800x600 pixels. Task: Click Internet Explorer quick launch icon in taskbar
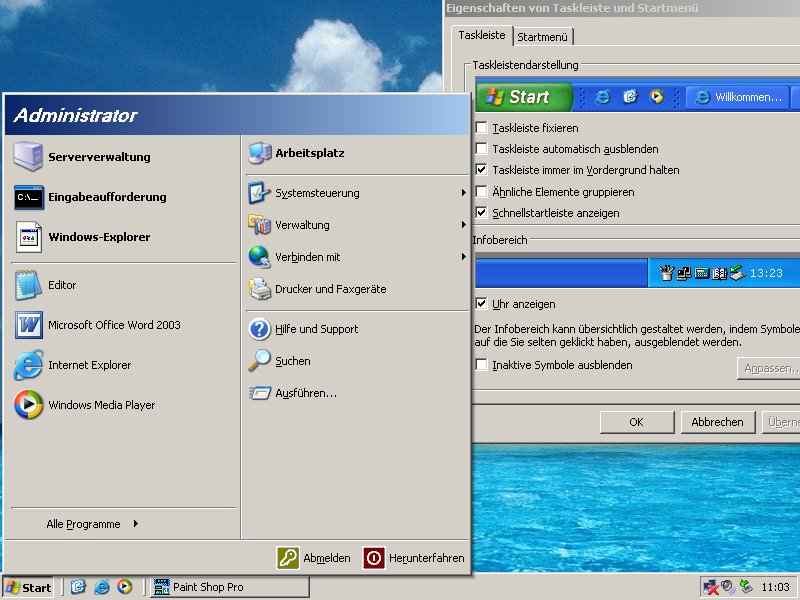[101, 587]
